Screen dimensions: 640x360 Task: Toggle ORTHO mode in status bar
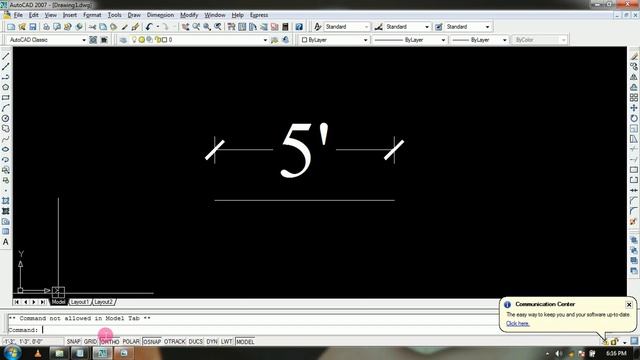[x=110, y=342]
